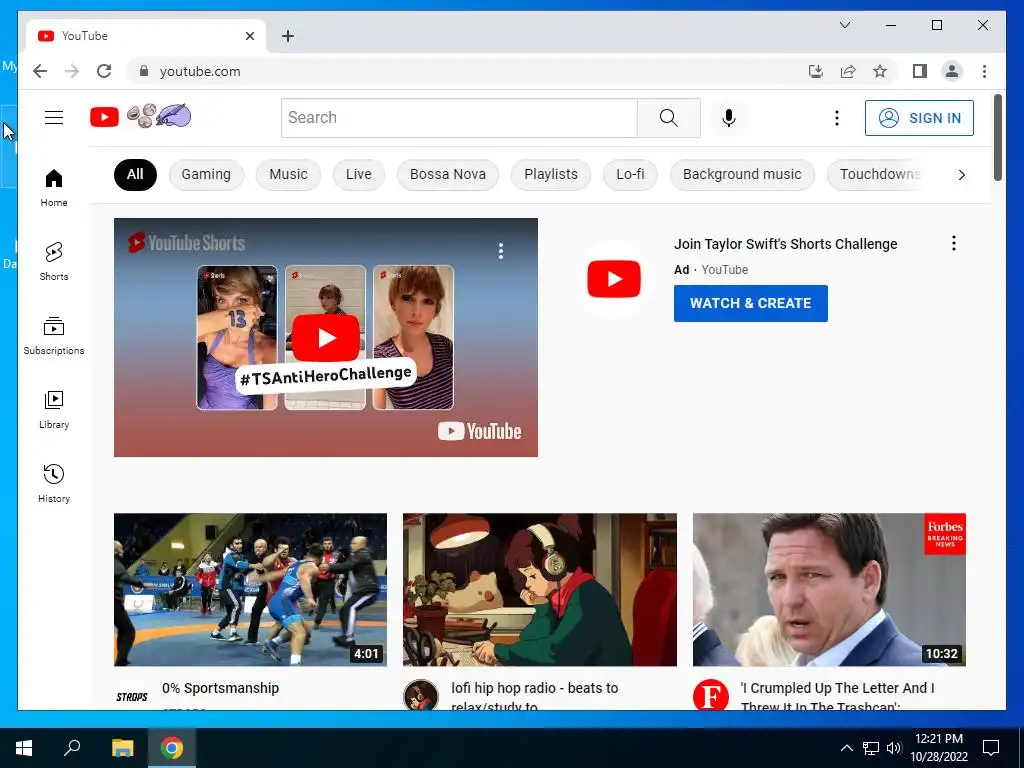
Task: Select the Live filter chip
Action: tap(359, 174)
